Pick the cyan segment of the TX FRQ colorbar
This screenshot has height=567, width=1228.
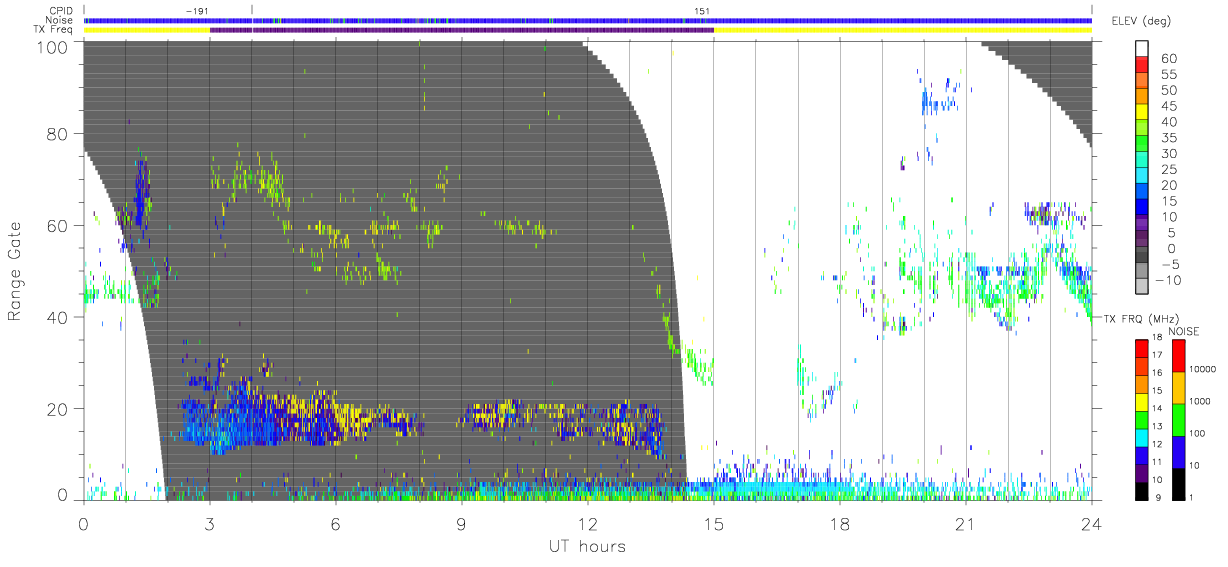1143,436
